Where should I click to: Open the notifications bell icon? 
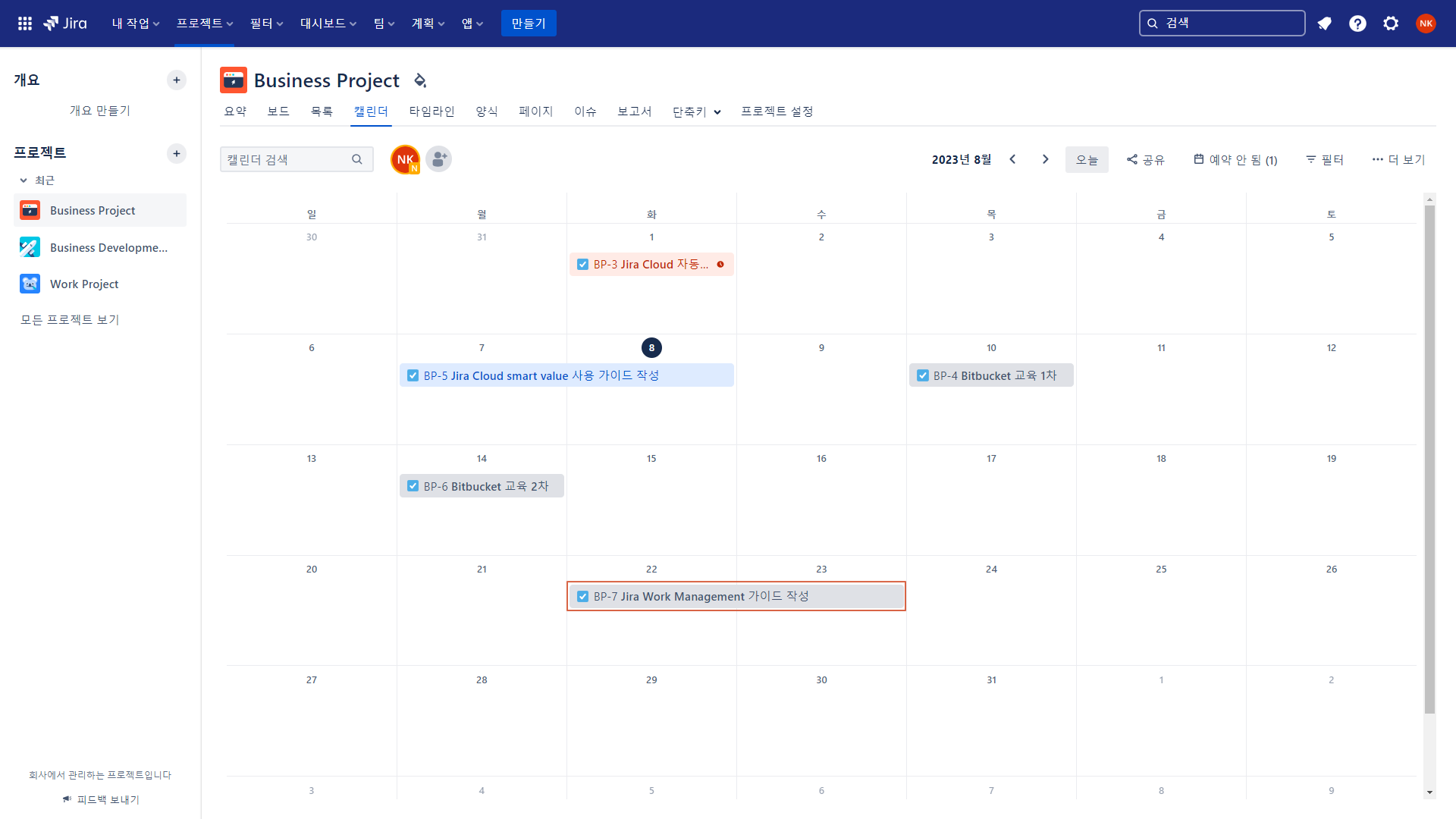click(x=1324, y=24)
